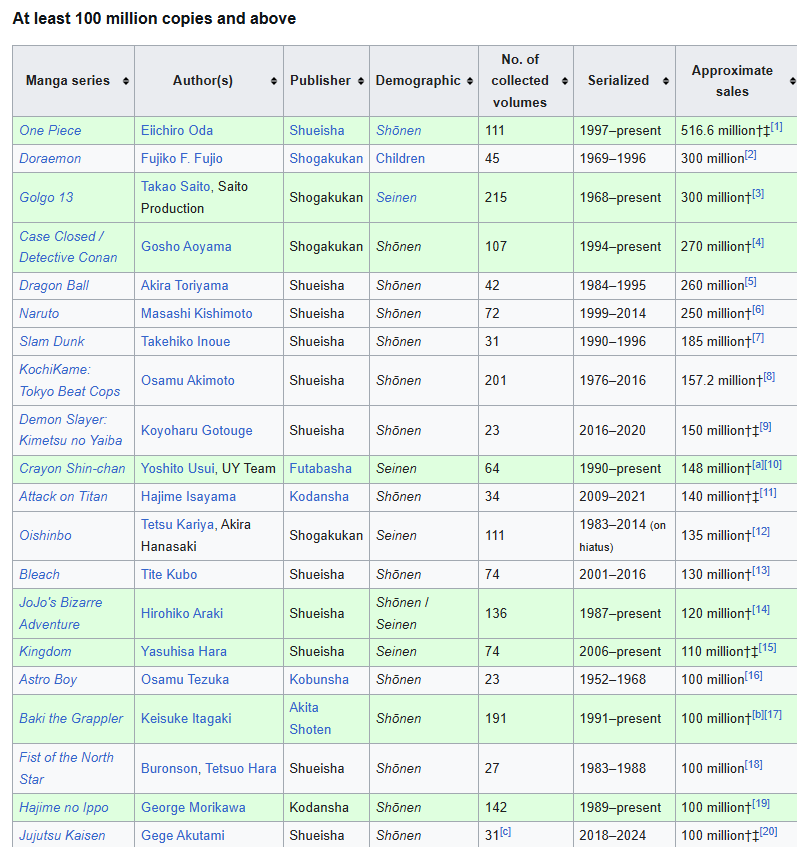Open the Doraemon article link
The width and height of the screenshot is (797, 847).
point(50,159)
